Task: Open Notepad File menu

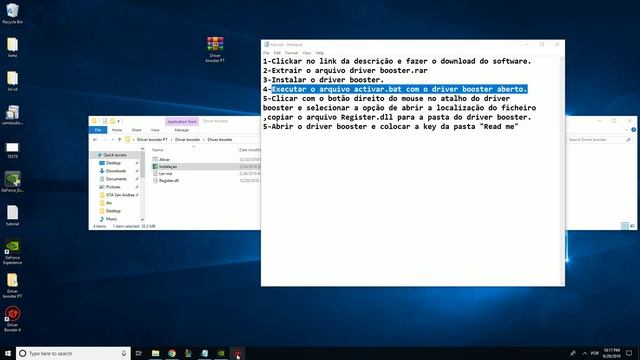Action: coord(266,53)
